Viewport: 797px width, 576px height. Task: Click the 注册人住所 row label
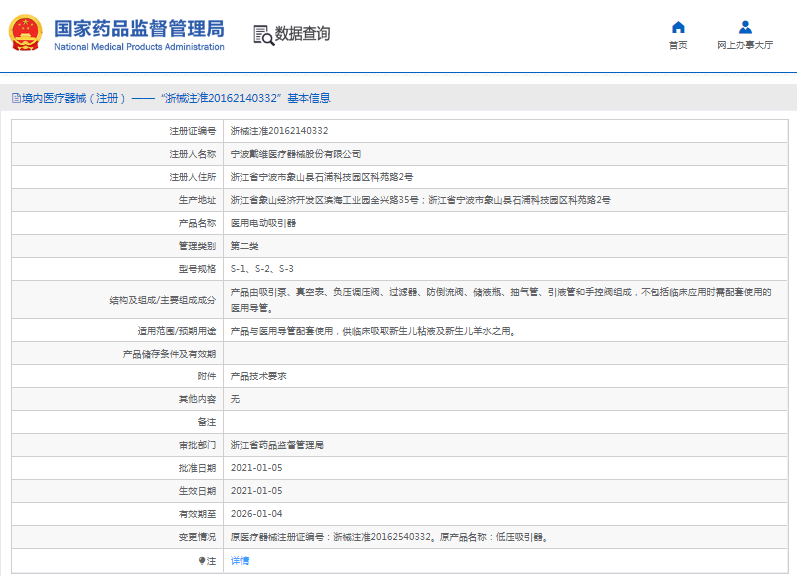click(193, 177)
